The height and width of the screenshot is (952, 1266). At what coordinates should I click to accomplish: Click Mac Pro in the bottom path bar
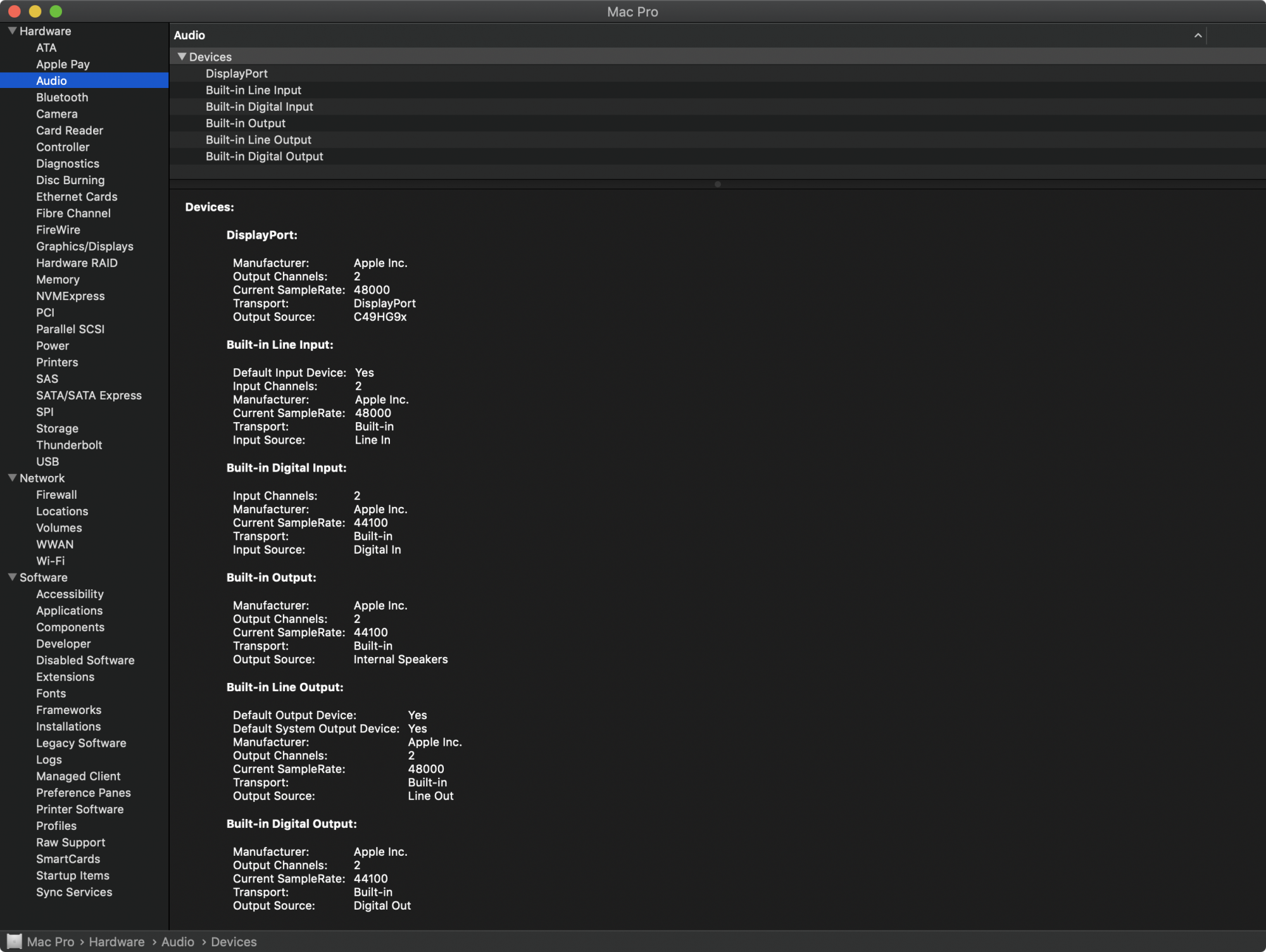click(x=51, y=941)
